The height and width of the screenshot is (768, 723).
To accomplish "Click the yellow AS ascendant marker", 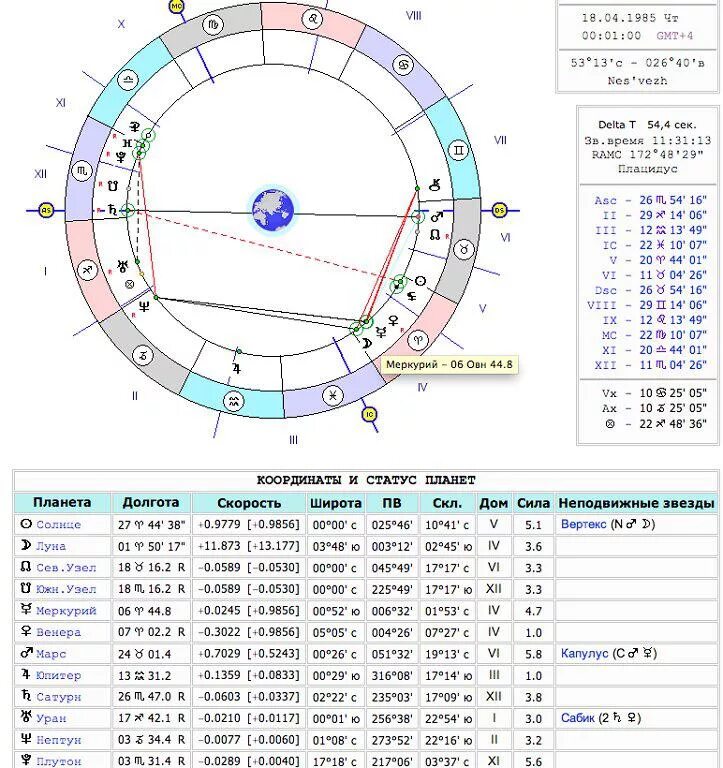I will point(46,211).
